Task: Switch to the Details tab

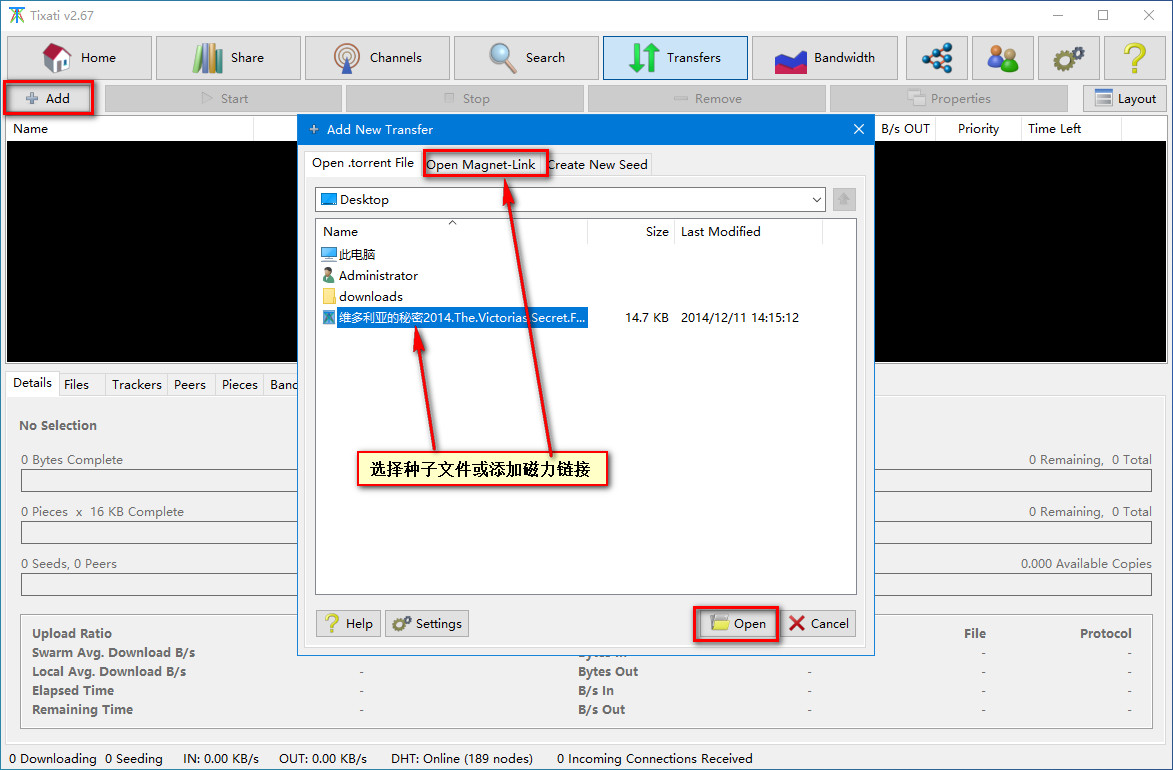Action: [x=32, y=383]
